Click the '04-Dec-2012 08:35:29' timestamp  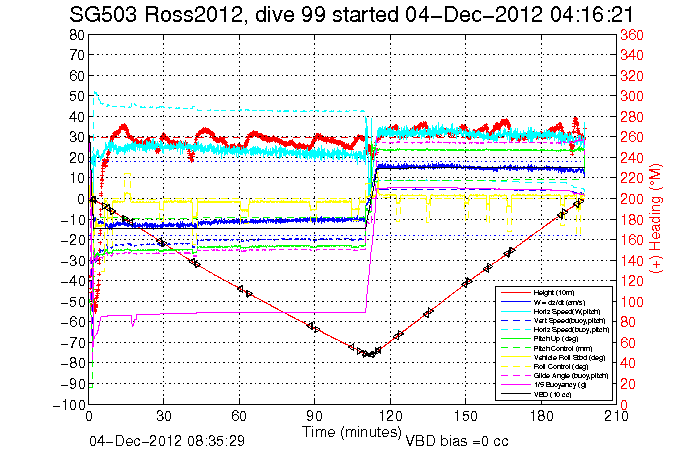point(167,441)
